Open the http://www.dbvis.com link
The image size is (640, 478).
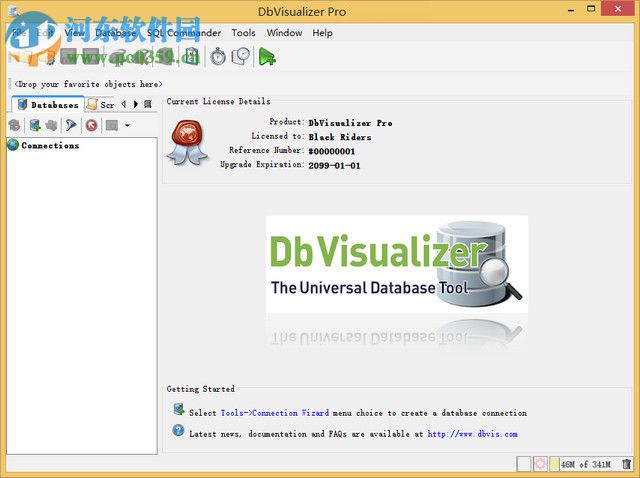click(472, 434)
